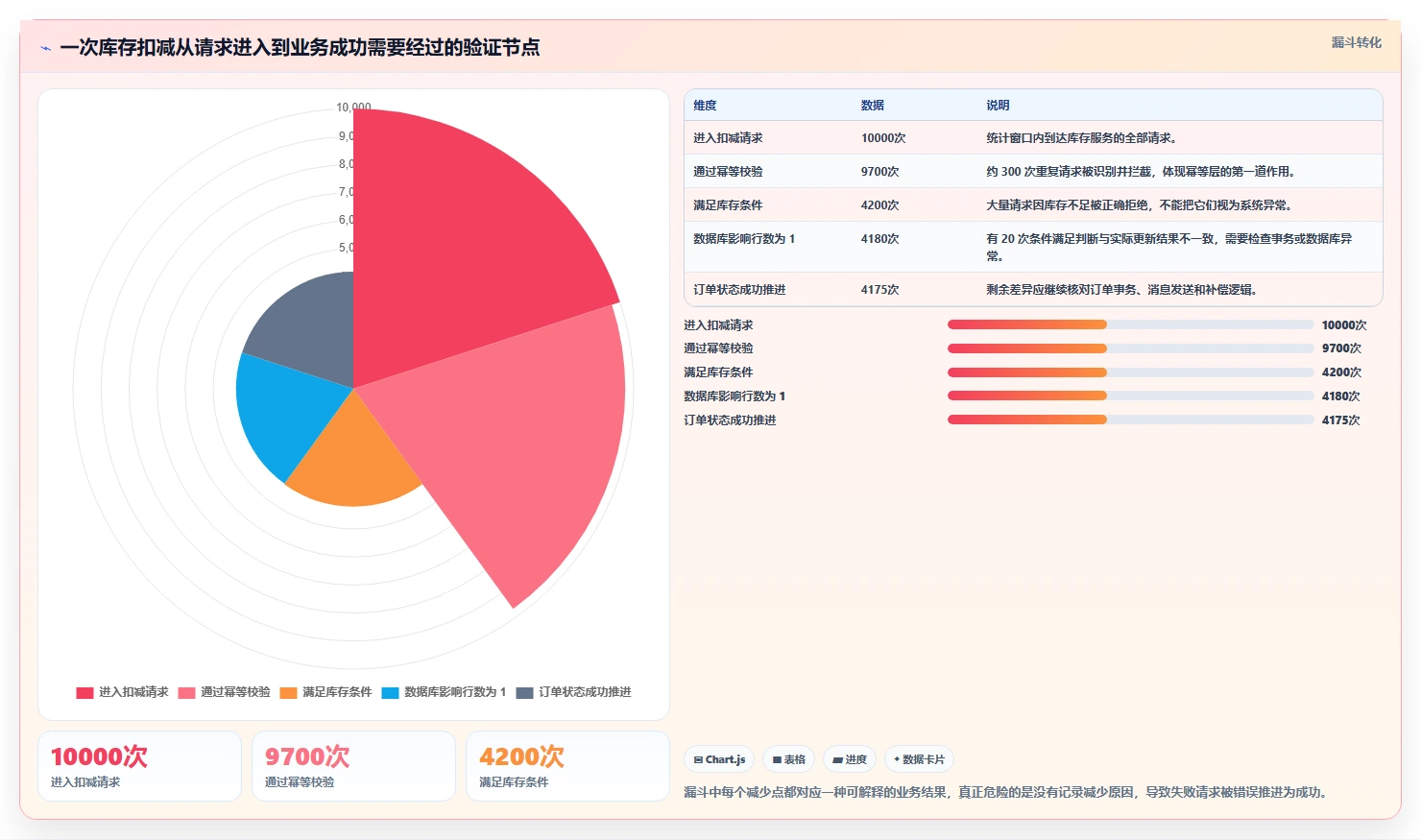Click the lightning icon beside the title
The image size is (1421, 840).
(45, 48)
